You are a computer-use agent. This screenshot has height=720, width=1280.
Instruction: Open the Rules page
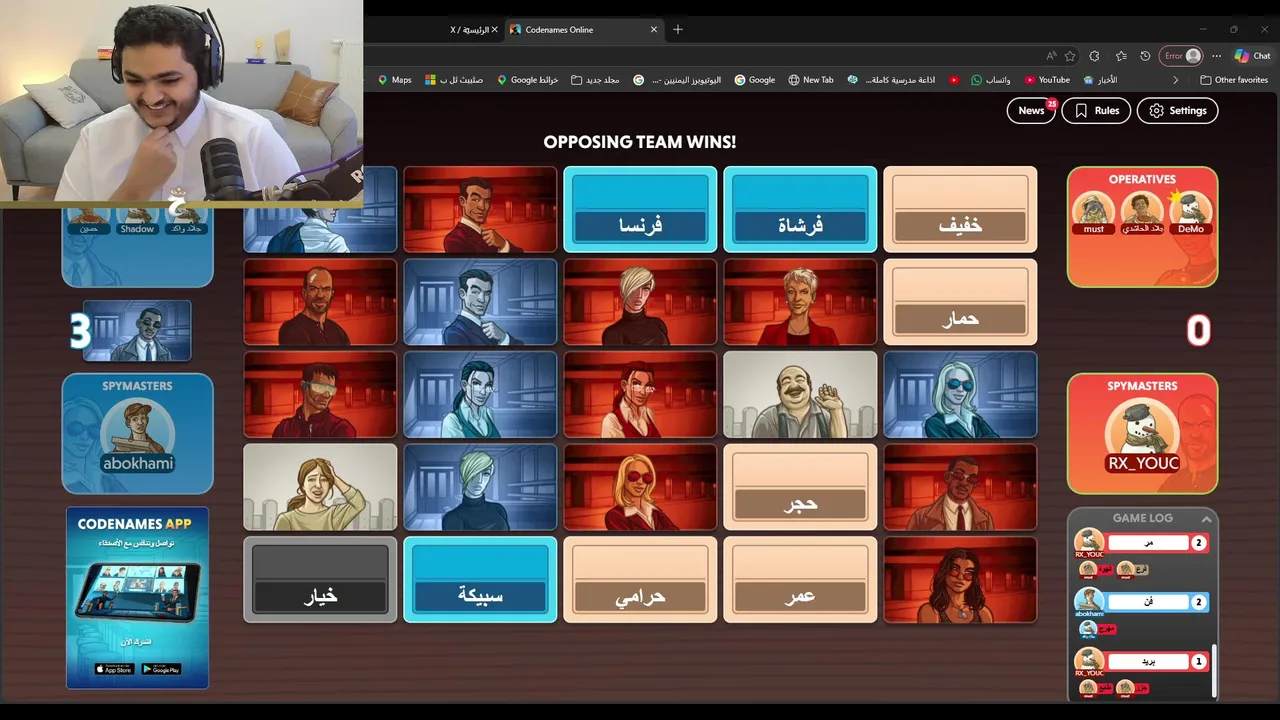pos(1096,111)
